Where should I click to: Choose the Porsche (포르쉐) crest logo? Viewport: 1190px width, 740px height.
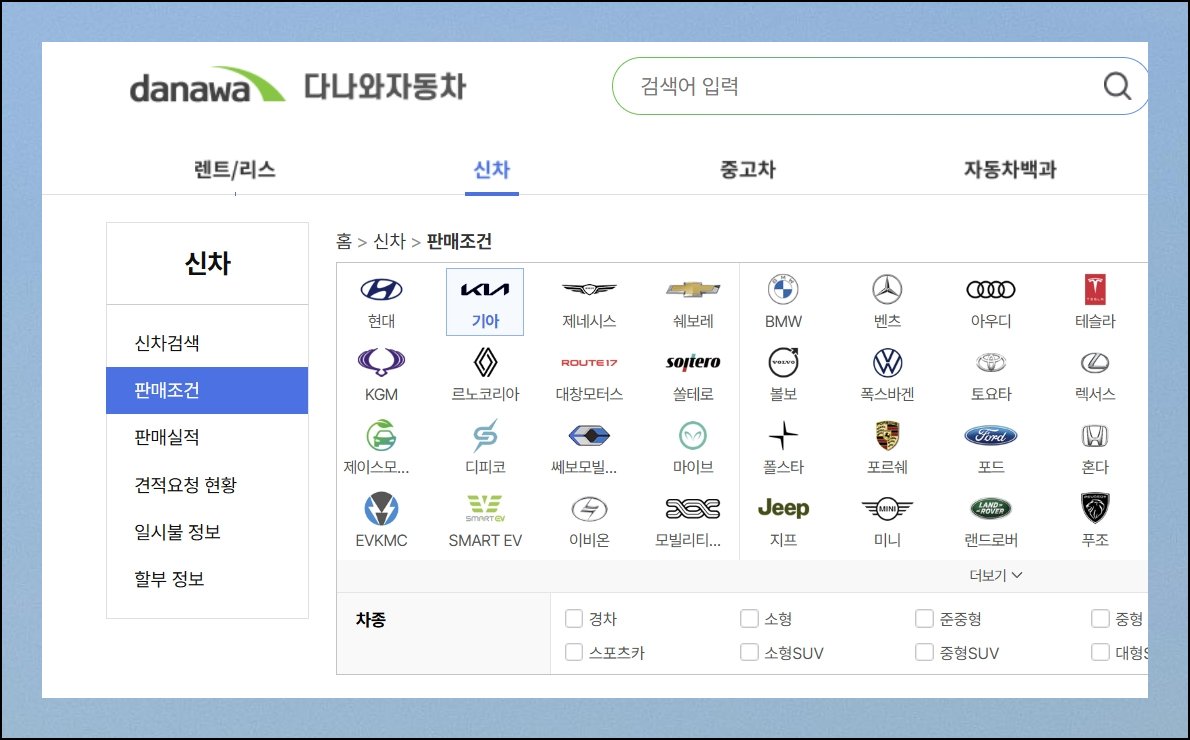[x=887, y=435]
